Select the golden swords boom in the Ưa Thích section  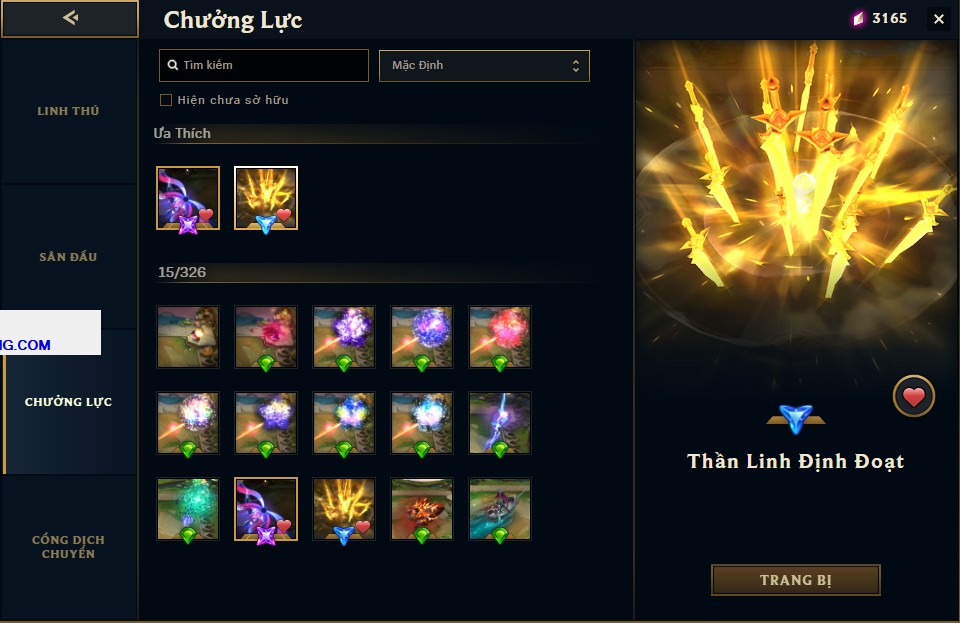(266, 198)
